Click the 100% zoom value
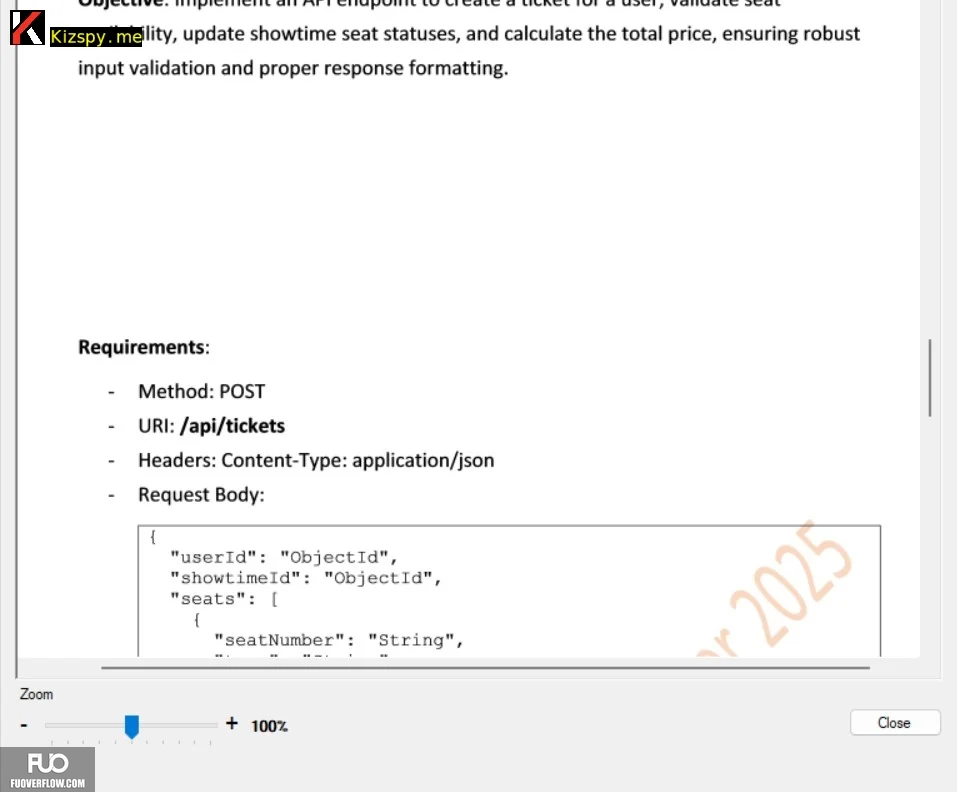The width and height of the screenshot is (957, 792). pos(269,725)
